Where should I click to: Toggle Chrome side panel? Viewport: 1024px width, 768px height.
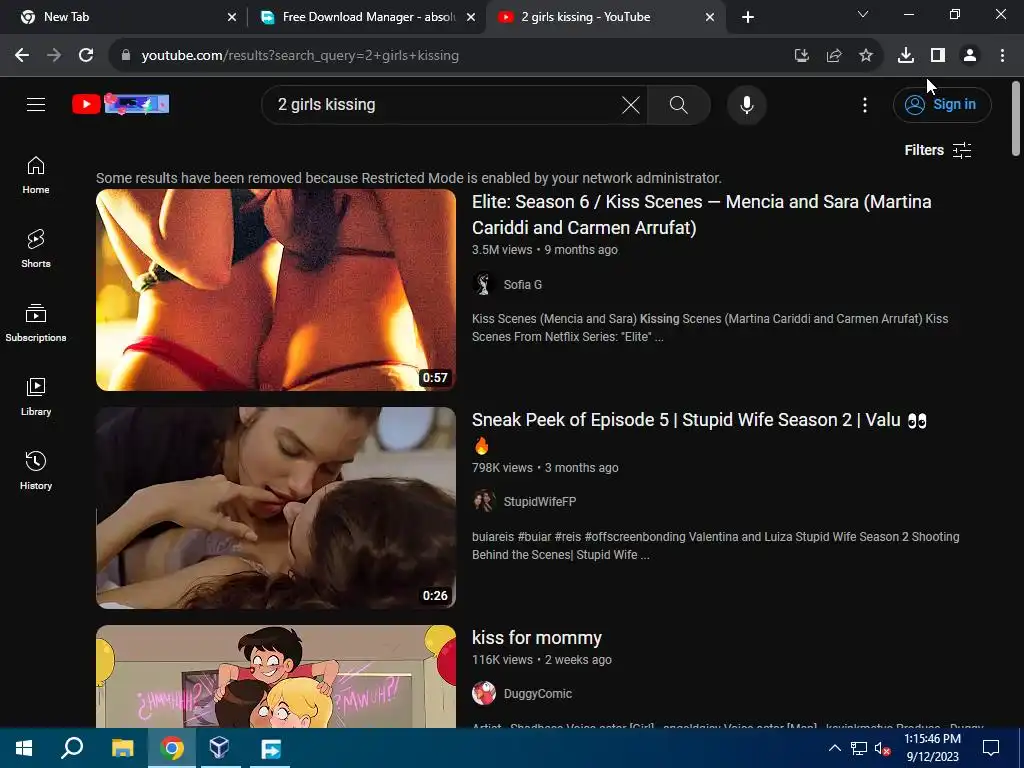(938, 56)
